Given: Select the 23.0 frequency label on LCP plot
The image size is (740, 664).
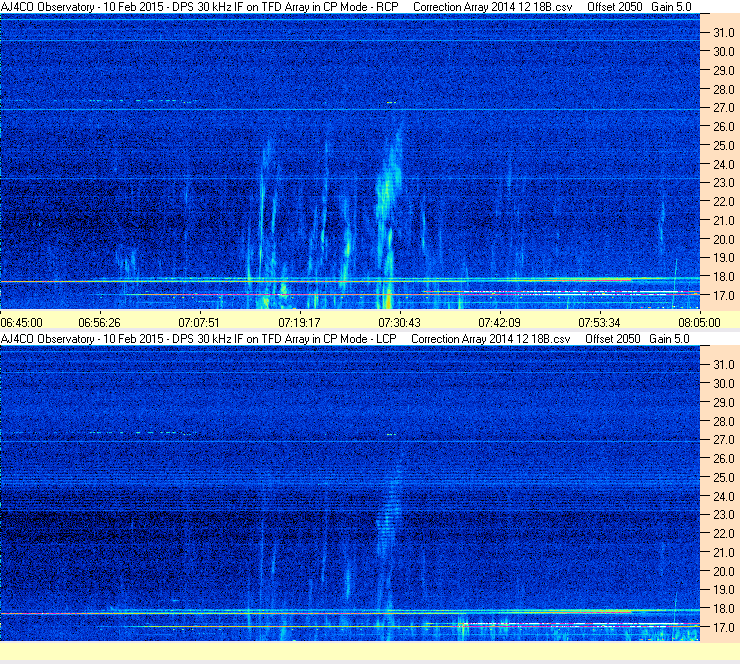Looking at the screenshot, I should tap(723, 514).
